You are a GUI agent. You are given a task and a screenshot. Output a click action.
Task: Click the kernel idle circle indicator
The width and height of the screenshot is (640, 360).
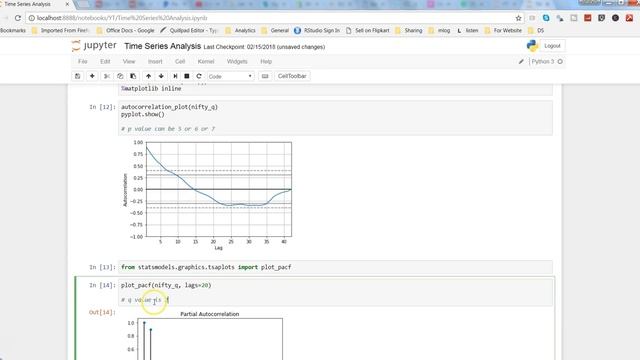click(560, 62)
